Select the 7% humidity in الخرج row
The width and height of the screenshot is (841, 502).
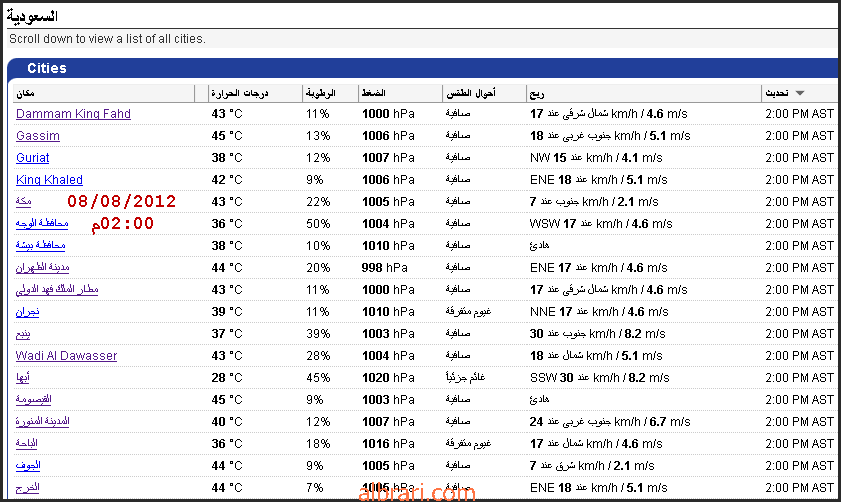coord(315,488)
